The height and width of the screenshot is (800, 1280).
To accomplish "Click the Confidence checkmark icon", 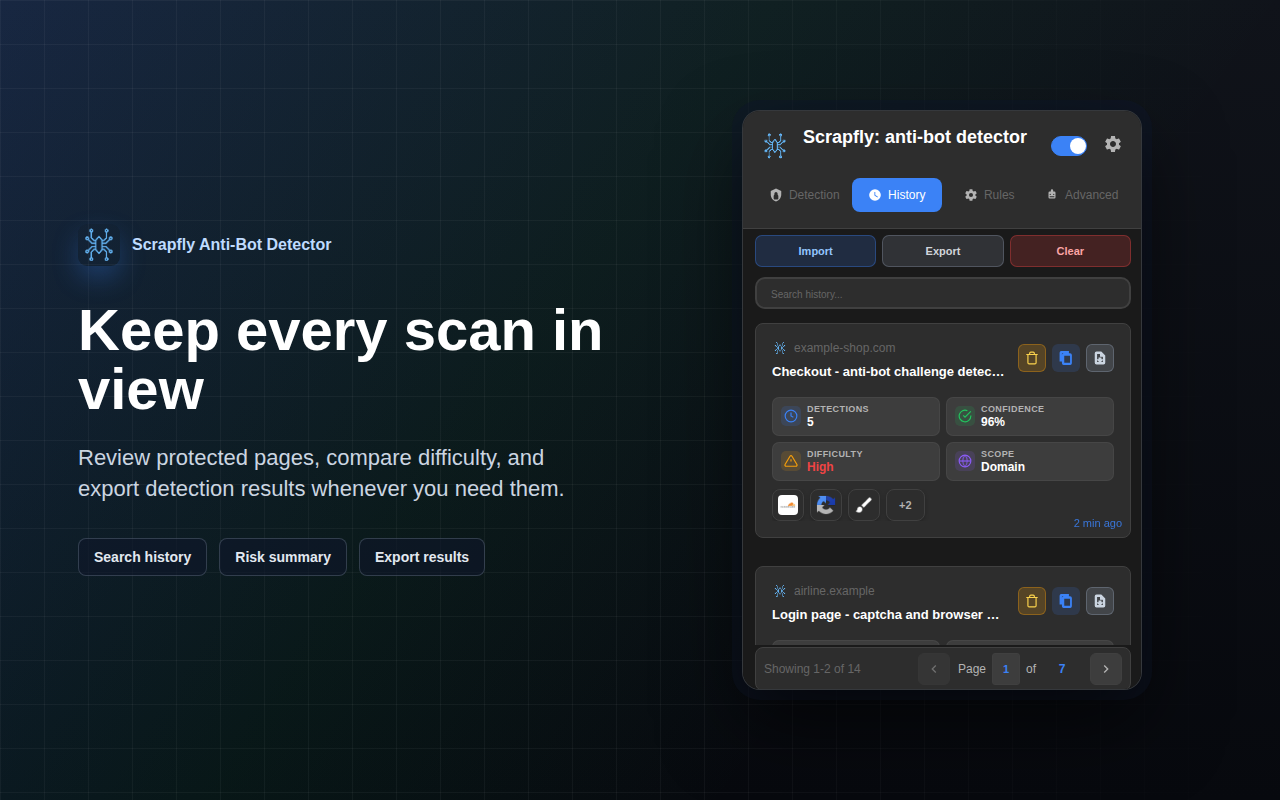I will coord(965,416).
